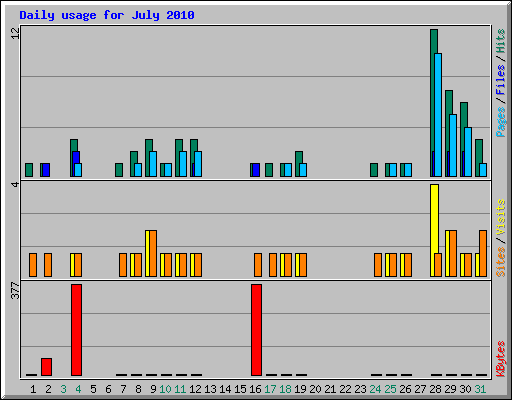Select the orange Sites bar for day 1
512x400 pixels.
(33, 265)
